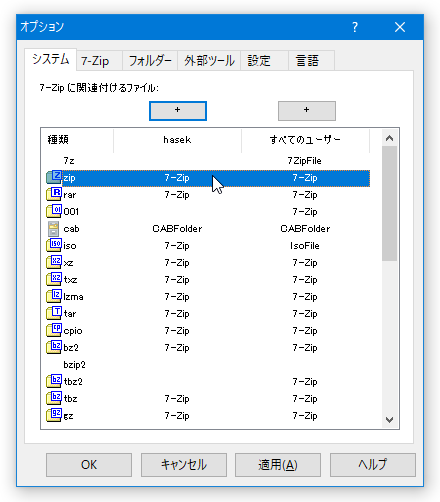This screenshot has height=502, width=440.
Task: Click the txz file type icon
Action: [54, 279]
